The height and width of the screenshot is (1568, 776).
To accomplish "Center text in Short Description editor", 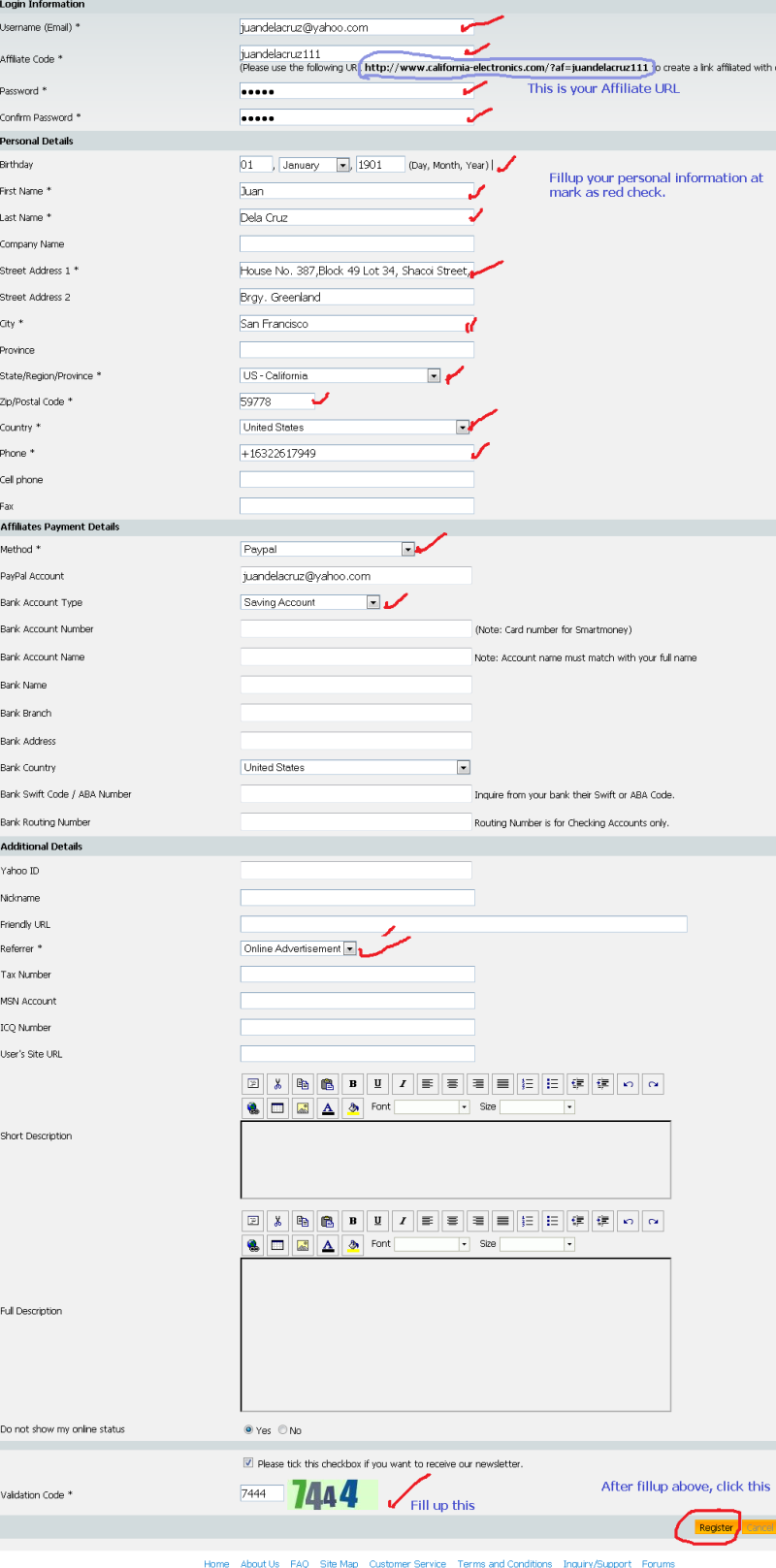I will pyautogui.click(x=452, y=1084).
